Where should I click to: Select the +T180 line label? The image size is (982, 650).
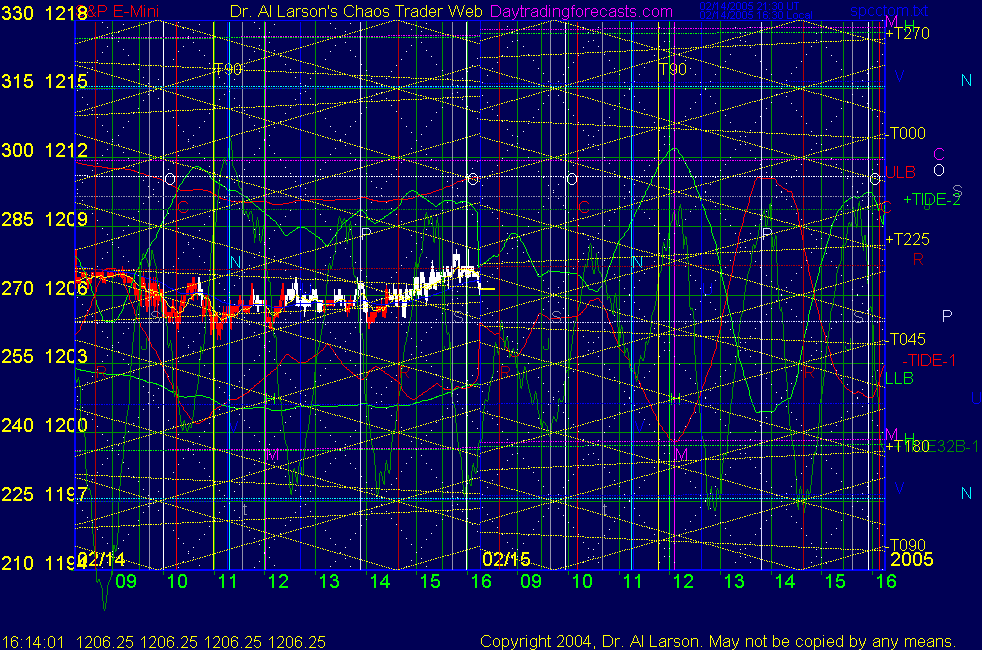coord(907,446)
